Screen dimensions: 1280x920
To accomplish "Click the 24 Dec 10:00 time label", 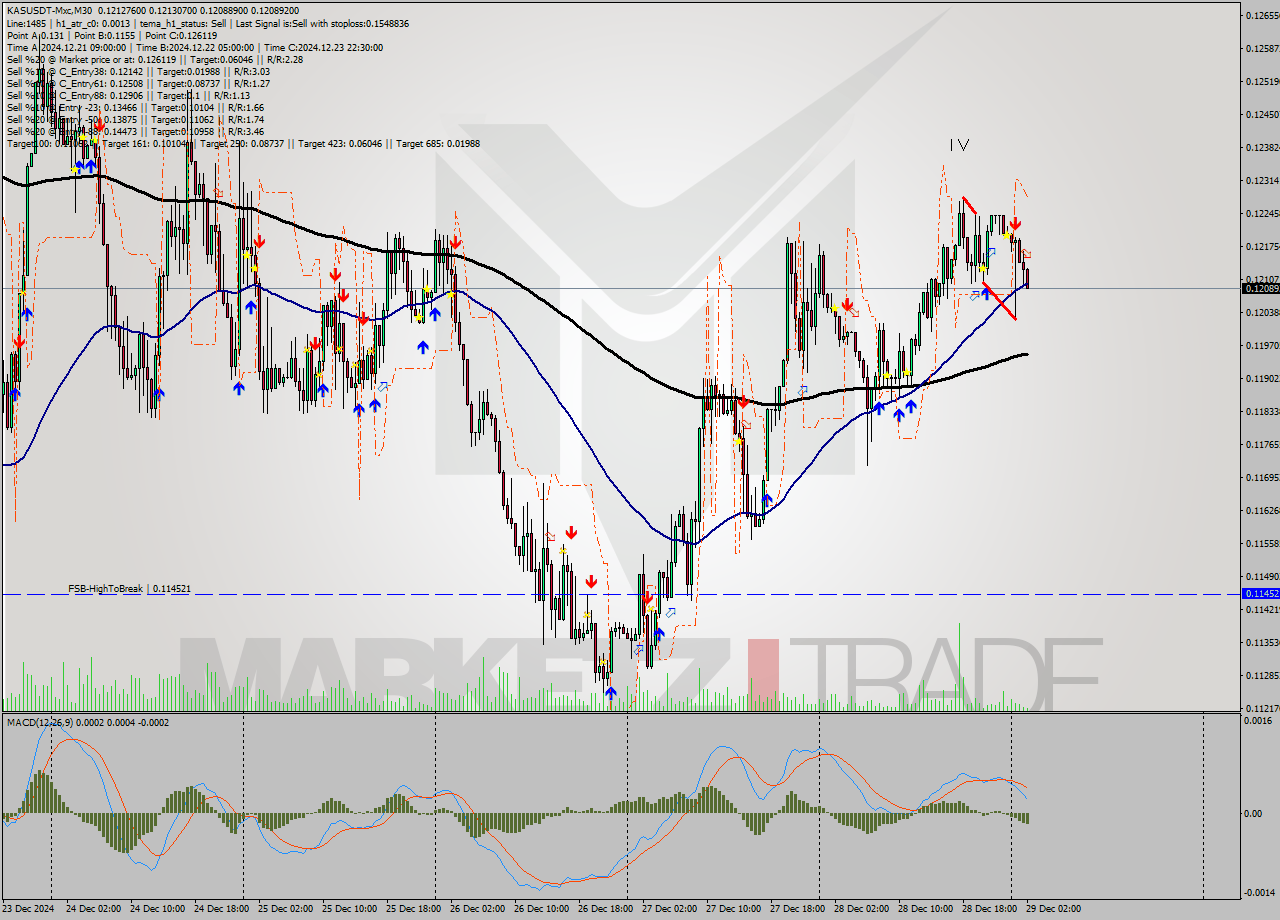I will [157, 909].
